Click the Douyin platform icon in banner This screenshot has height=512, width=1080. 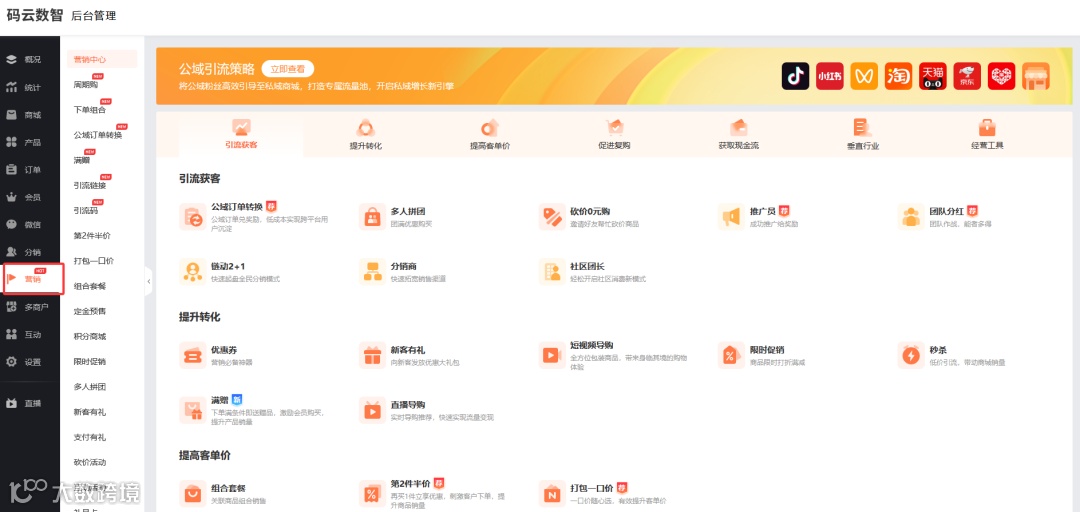tap(796, 76)
